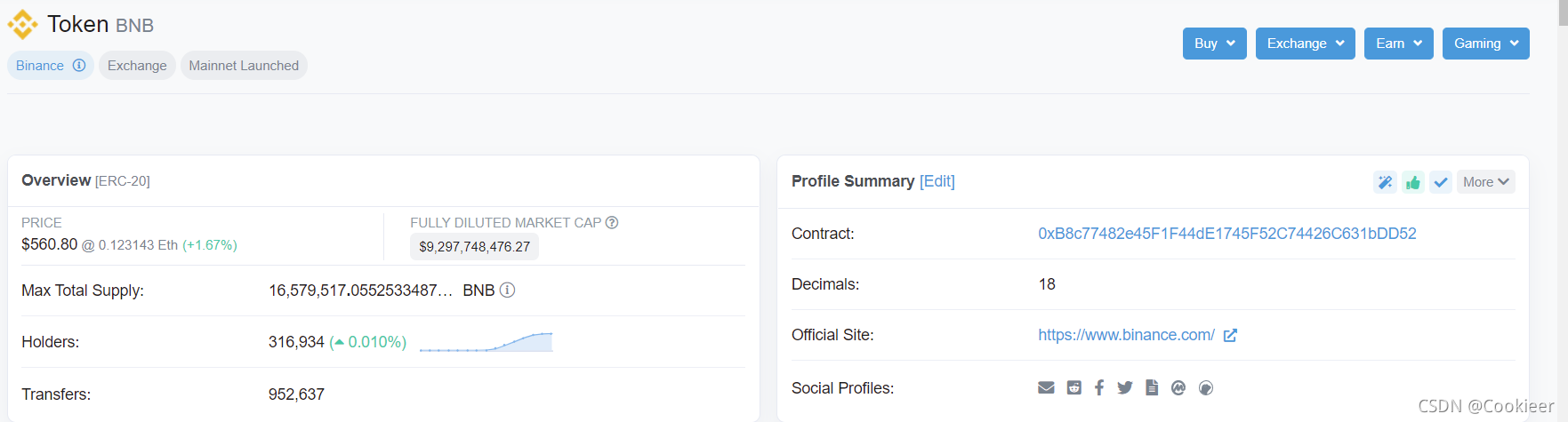Click the blue checkmark verification icon
This screenshot has width=1568, height=422.
point(1441,182)
